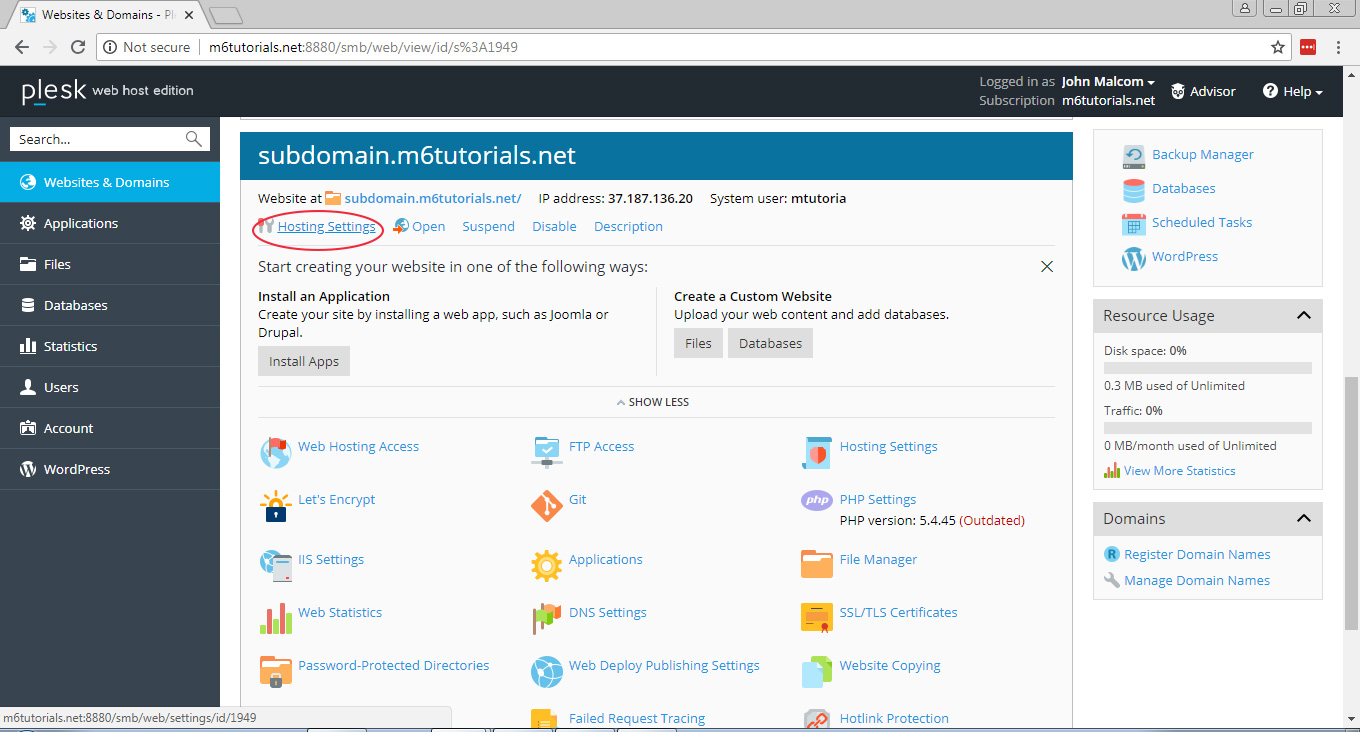The height and width of the screenshot is (732, 1360).
Task: Click the Git icon
Action: coord(546,506)
